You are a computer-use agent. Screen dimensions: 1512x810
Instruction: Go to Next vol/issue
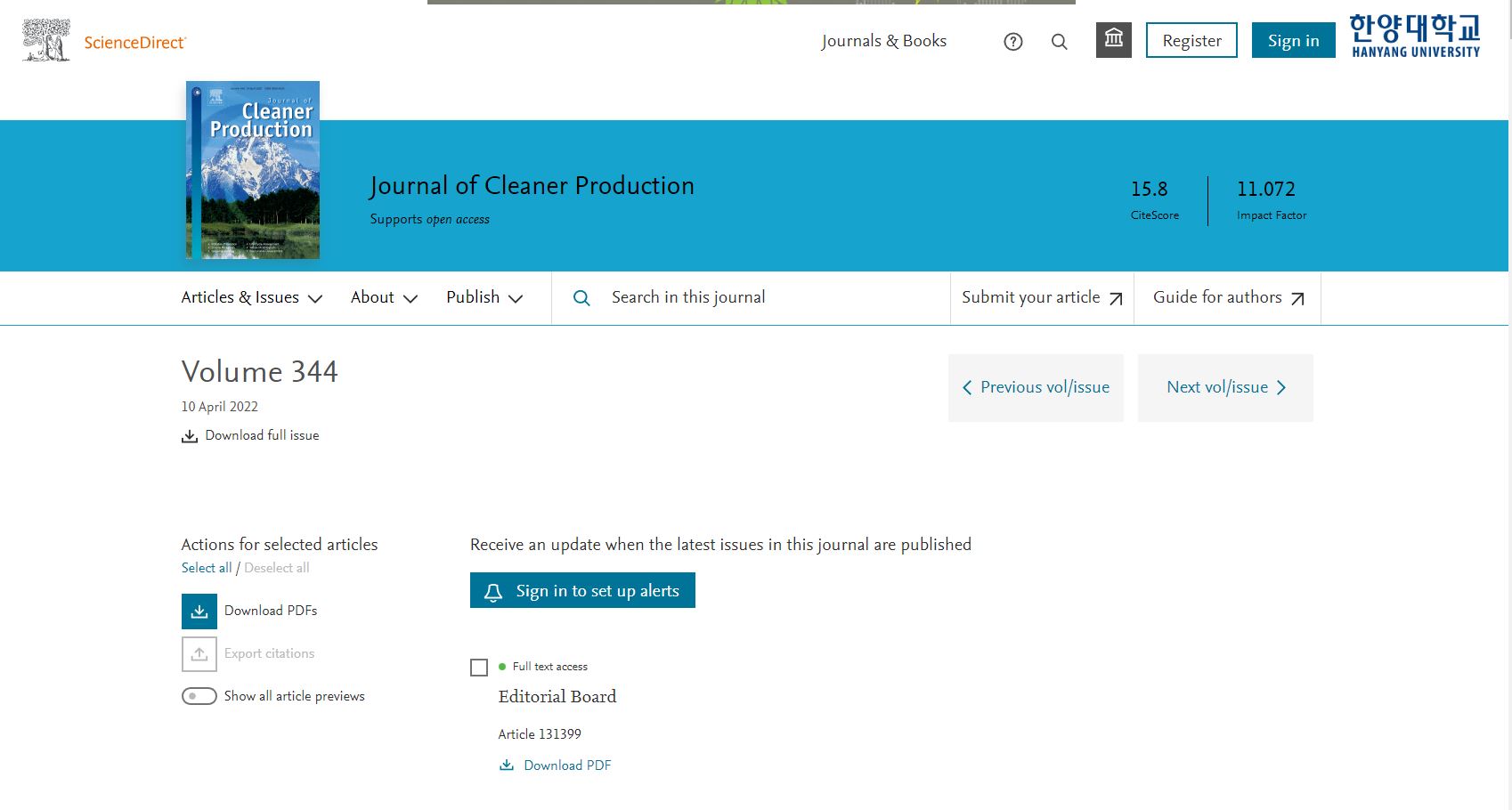tap(1225, 388)
